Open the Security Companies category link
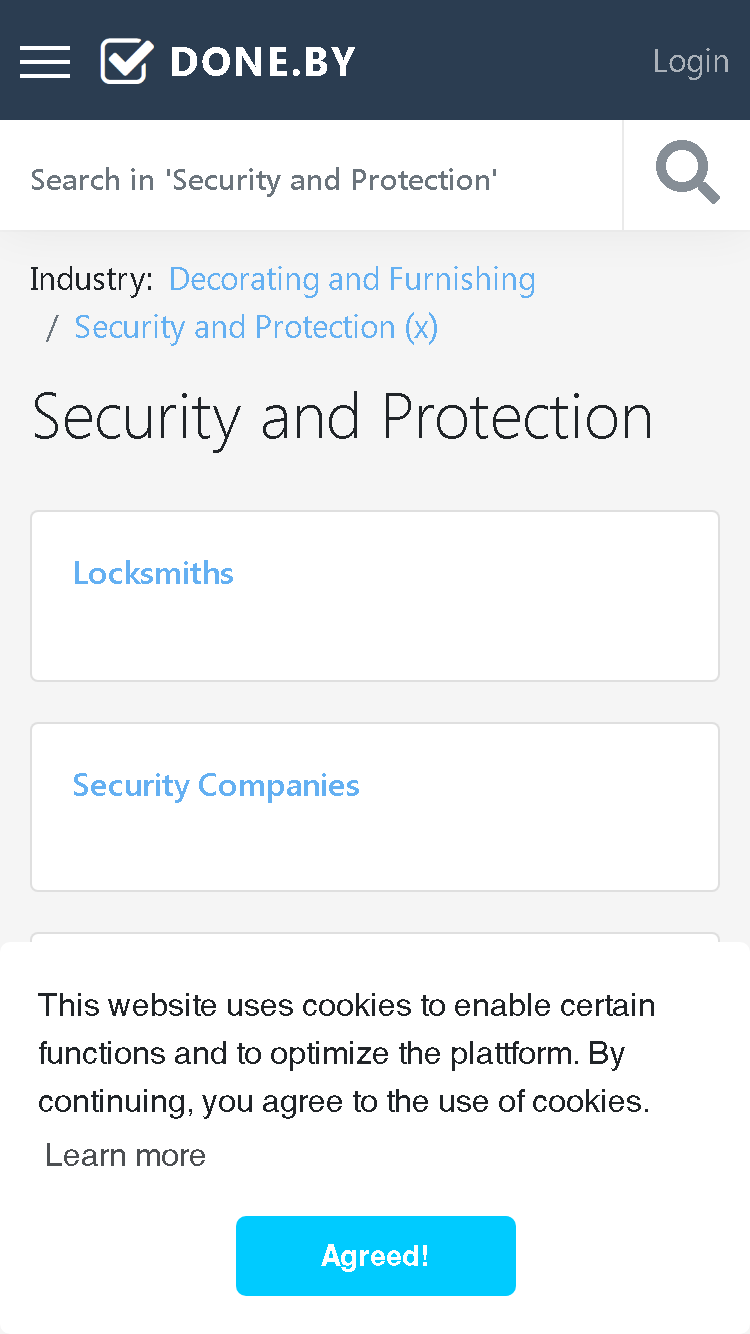This screenshot has width=750, height=1334. click(x=216, y=785)
